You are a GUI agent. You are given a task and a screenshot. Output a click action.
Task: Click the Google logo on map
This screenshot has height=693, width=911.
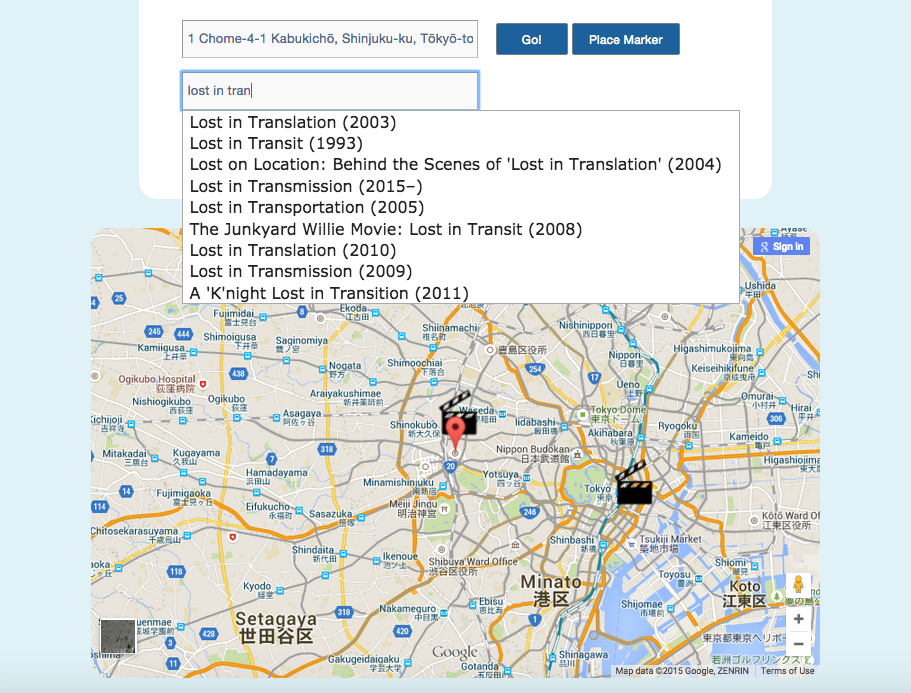click(455, 652)
